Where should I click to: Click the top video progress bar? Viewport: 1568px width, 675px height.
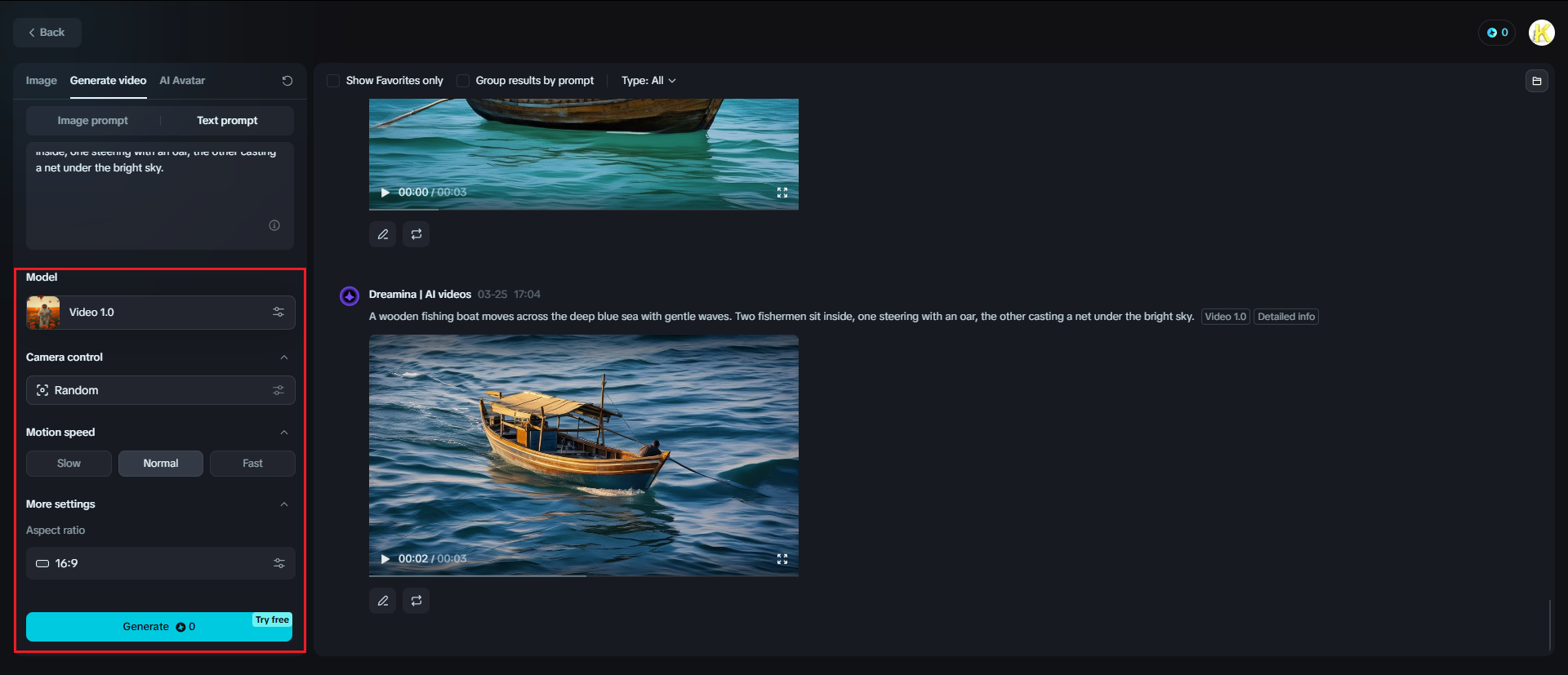point(584,208)
